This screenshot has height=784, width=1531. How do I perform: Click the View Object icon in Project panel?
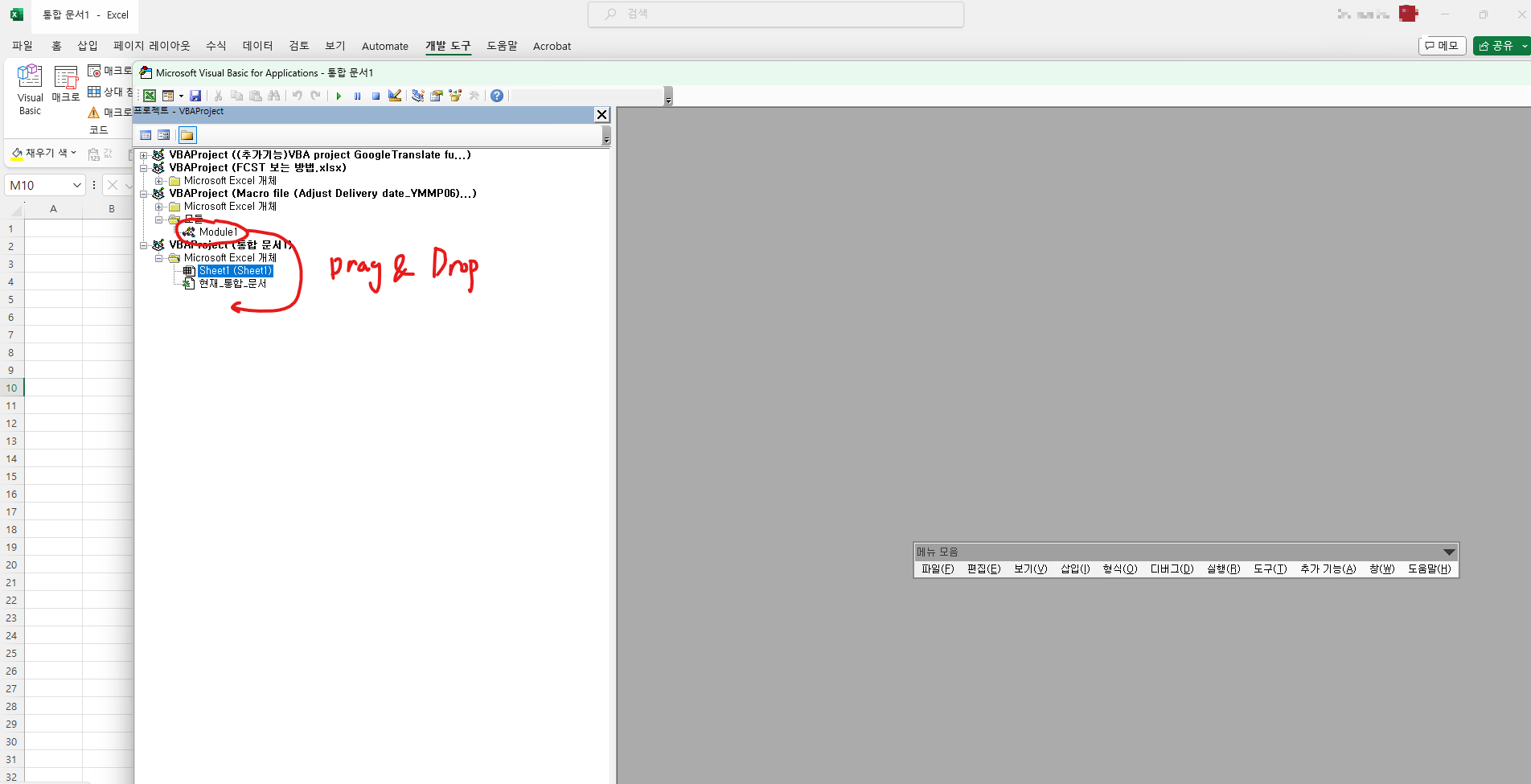pyautogui.click(x=164, y=135)
